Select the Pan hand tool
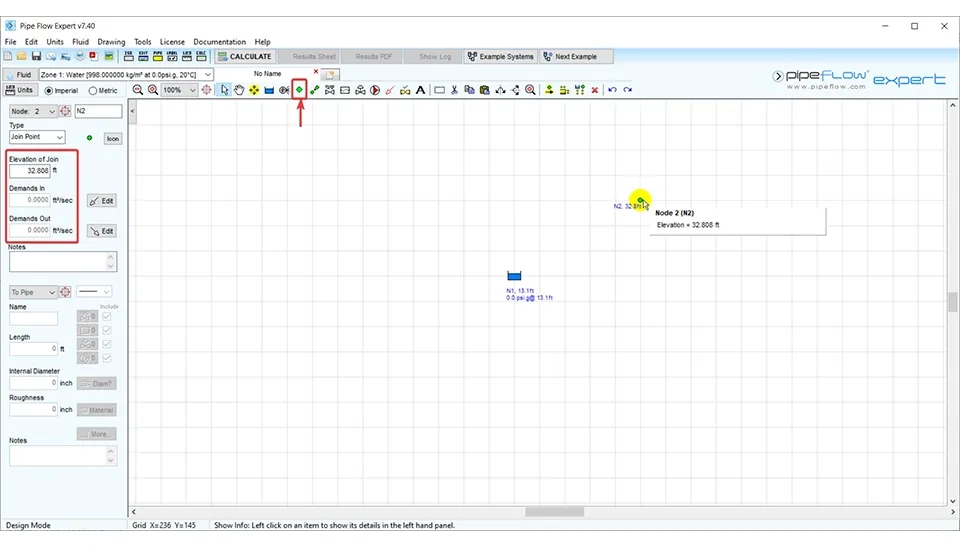The width and height of the screenshot is (960, 548). [239, 90]
